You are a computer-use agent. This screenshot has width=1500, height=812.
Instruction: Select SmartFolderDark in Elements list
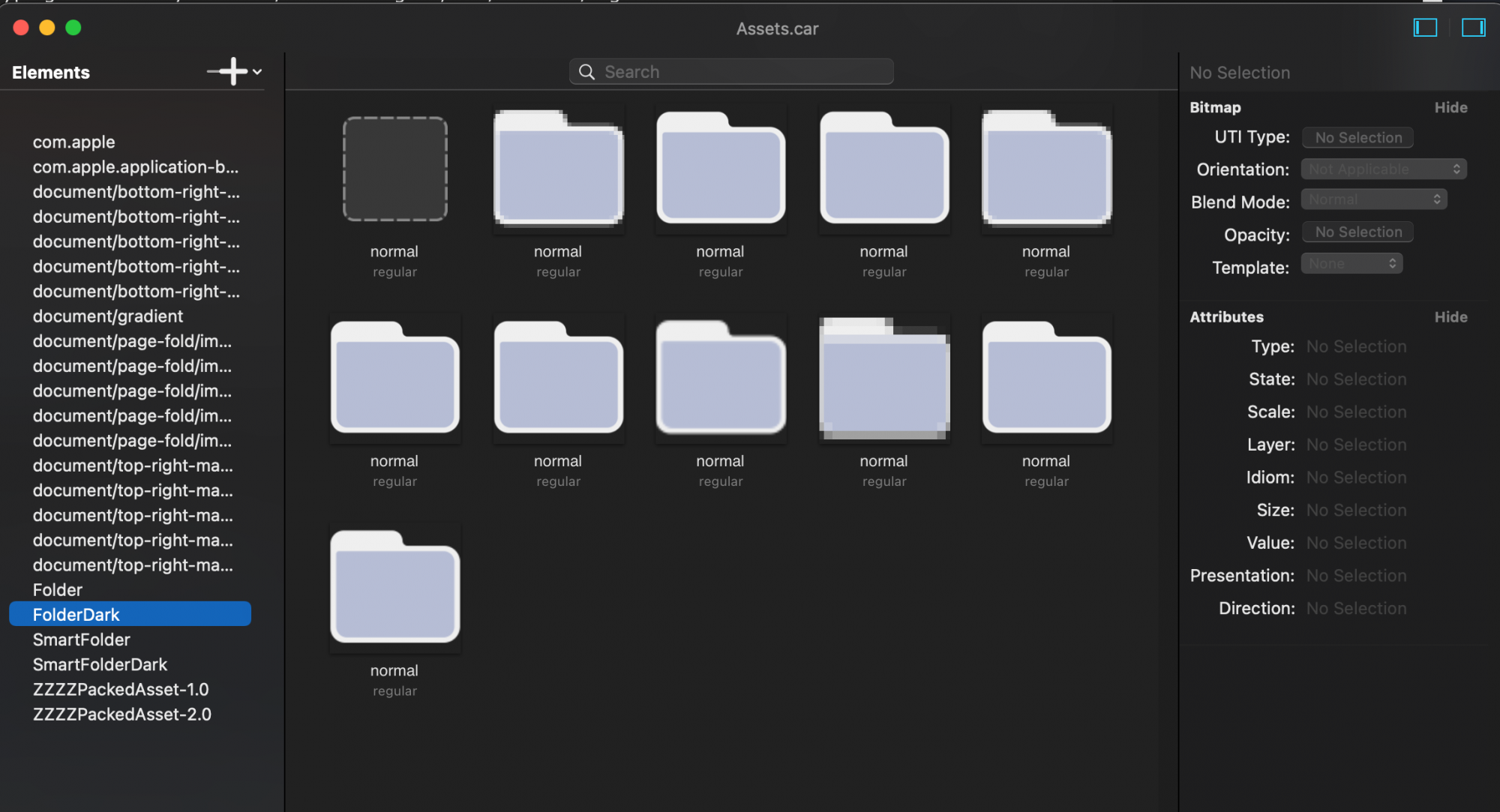(x=100, y=664)
